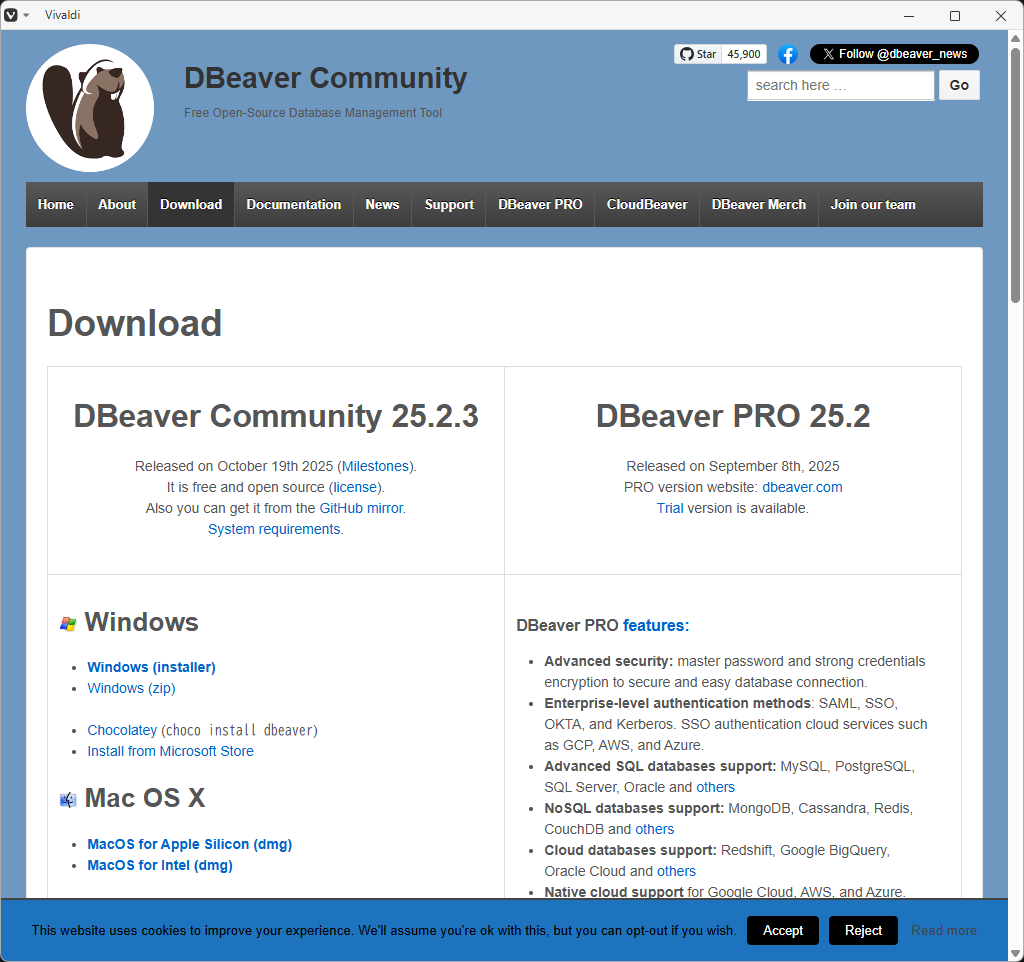Viewport: 1024px width, 962px height.
Task: Download MacOS for Apple Silicon (dmg)
Action: pyautogui.click(x=189, y=844)
